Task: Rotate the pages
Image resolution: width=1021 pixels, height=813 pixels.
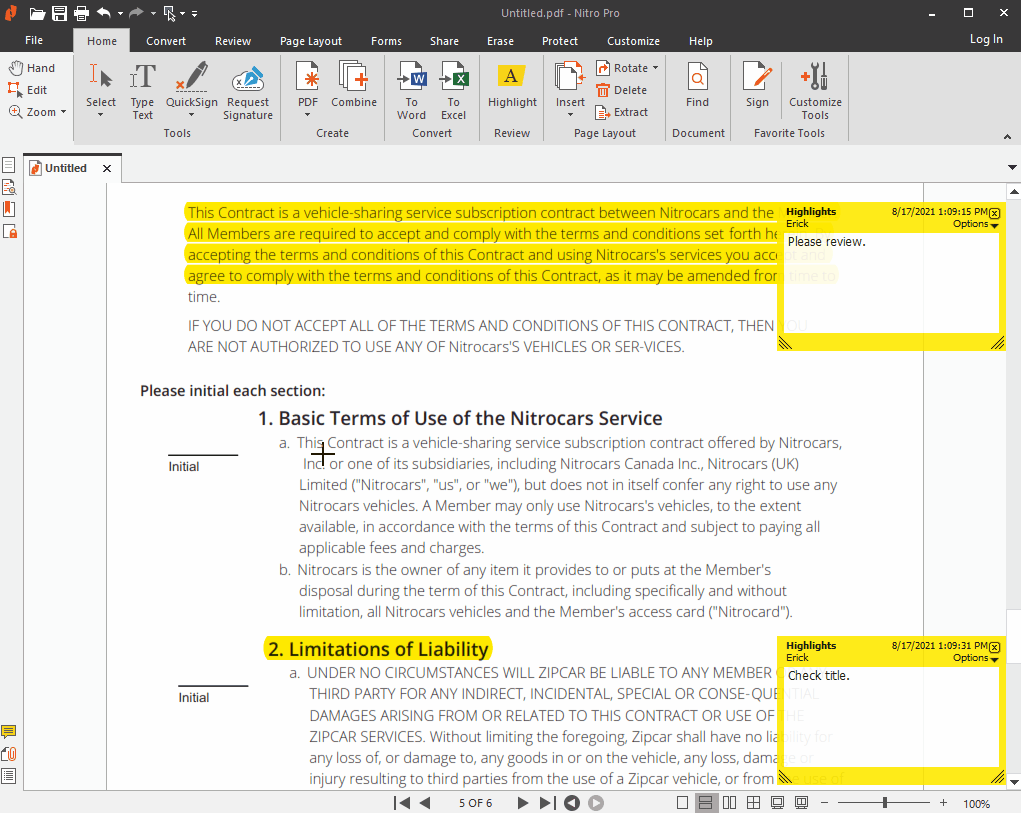Action: (x=622, y=68)
